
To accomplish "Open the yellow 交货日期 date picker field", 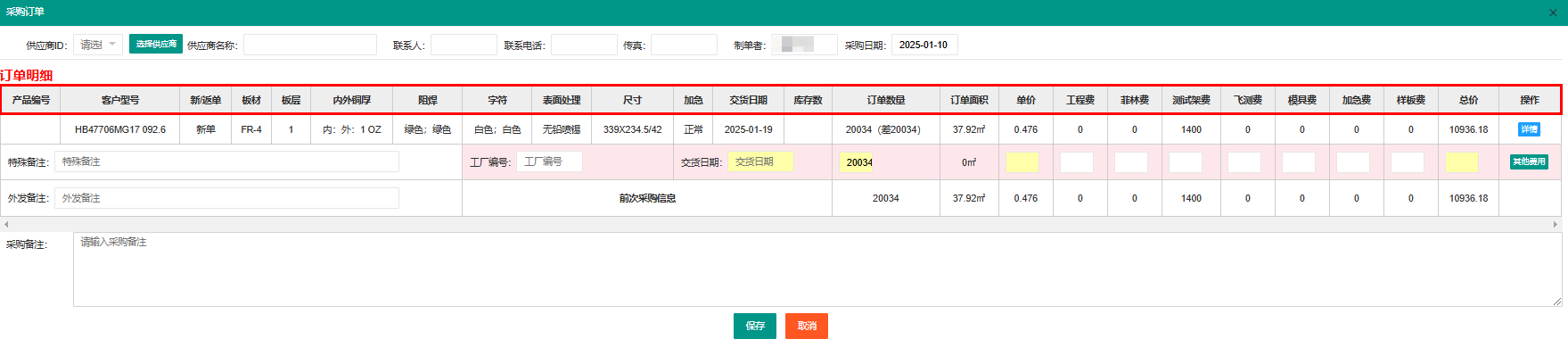I will coord(760,161).
